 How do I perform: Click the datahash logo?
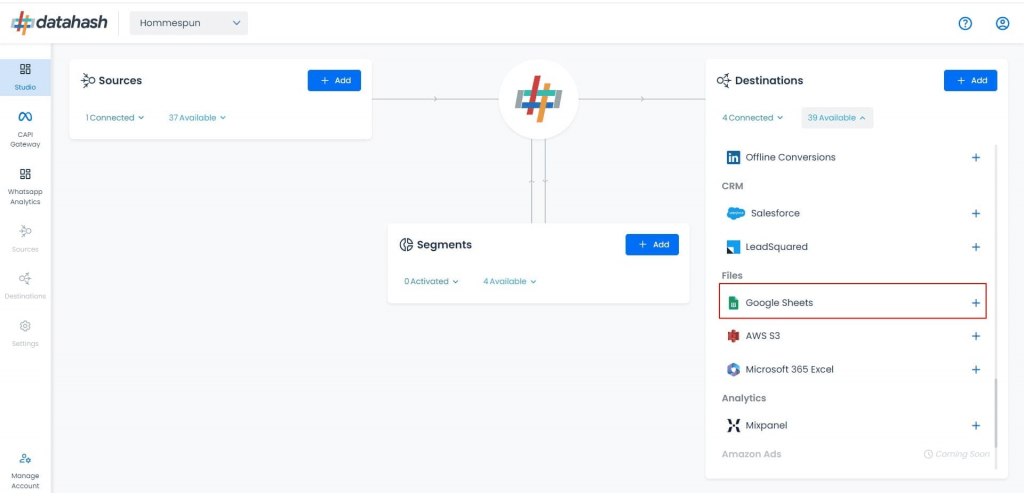pos(59,23)
